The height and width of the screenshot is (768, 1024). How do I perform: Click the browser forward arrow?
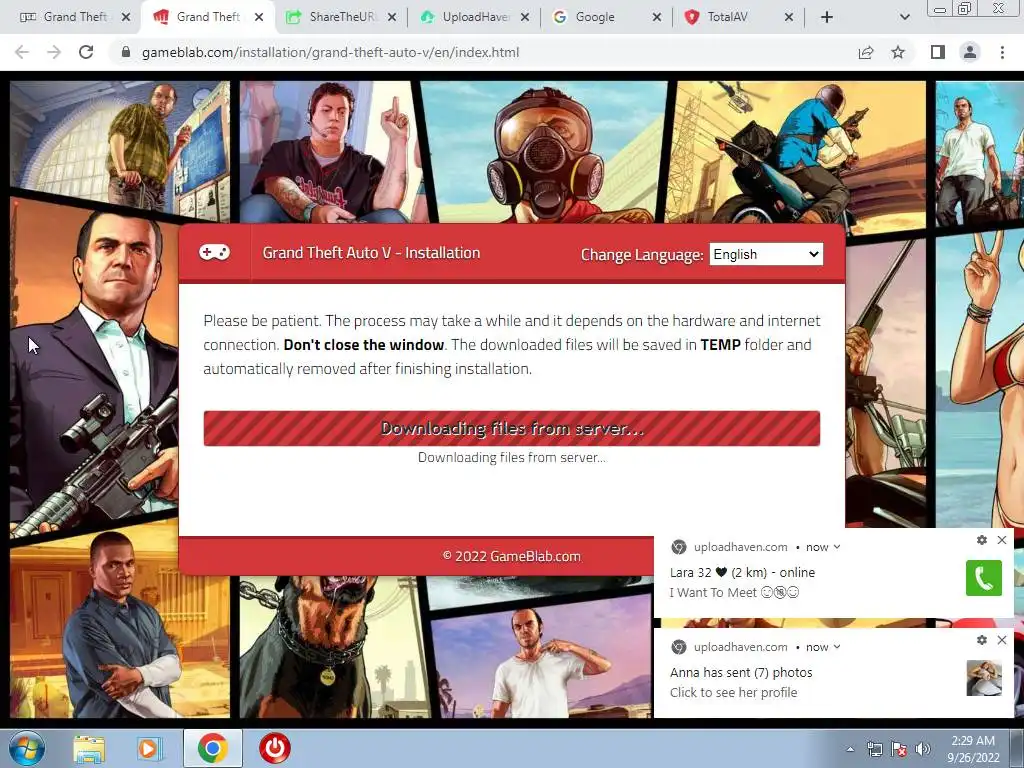(x=54, y=52)
